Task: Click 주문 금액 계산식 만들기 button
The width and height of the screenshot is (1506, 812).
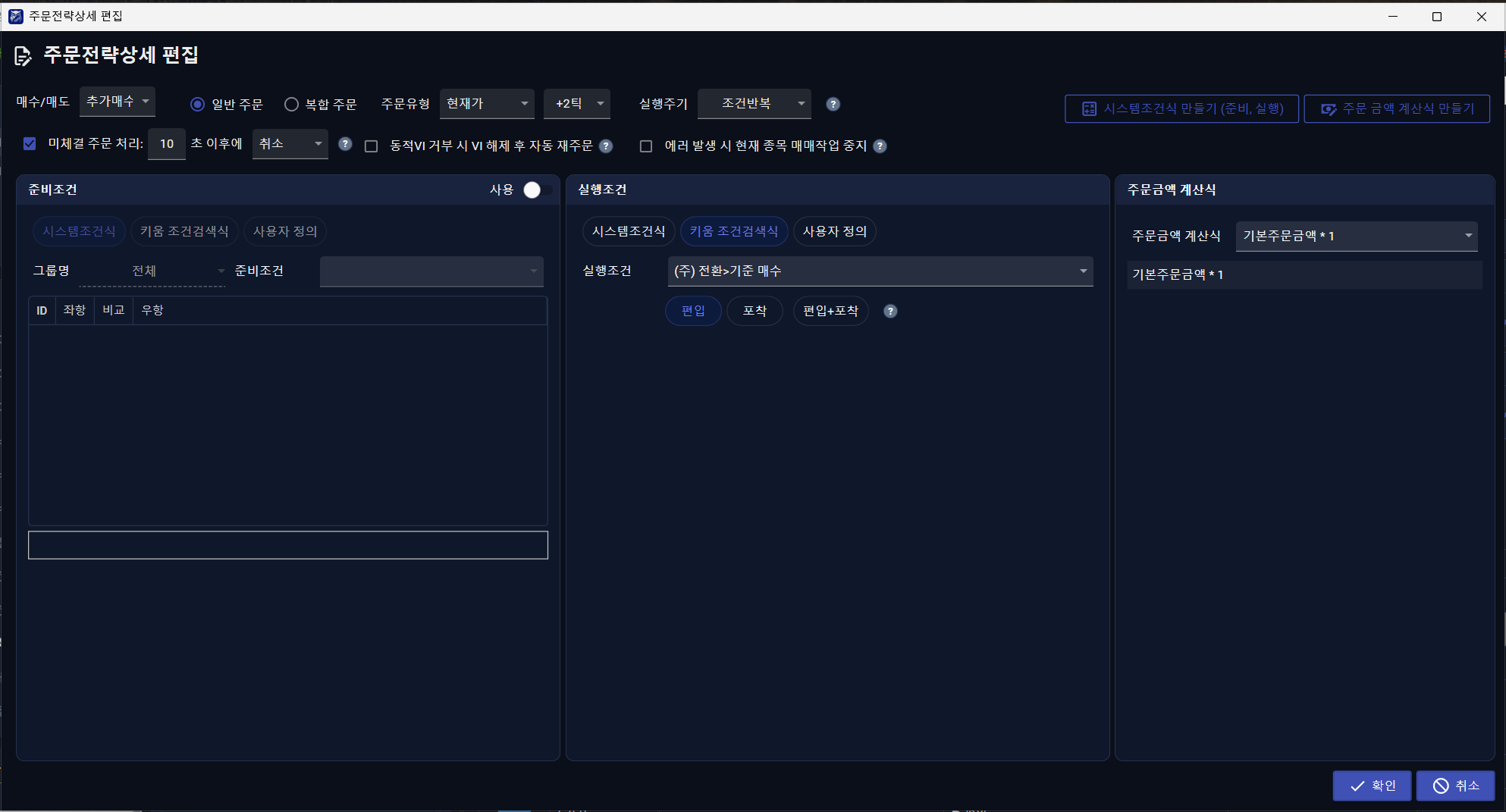Action: pyautogui.click(x=1397, y=108)
